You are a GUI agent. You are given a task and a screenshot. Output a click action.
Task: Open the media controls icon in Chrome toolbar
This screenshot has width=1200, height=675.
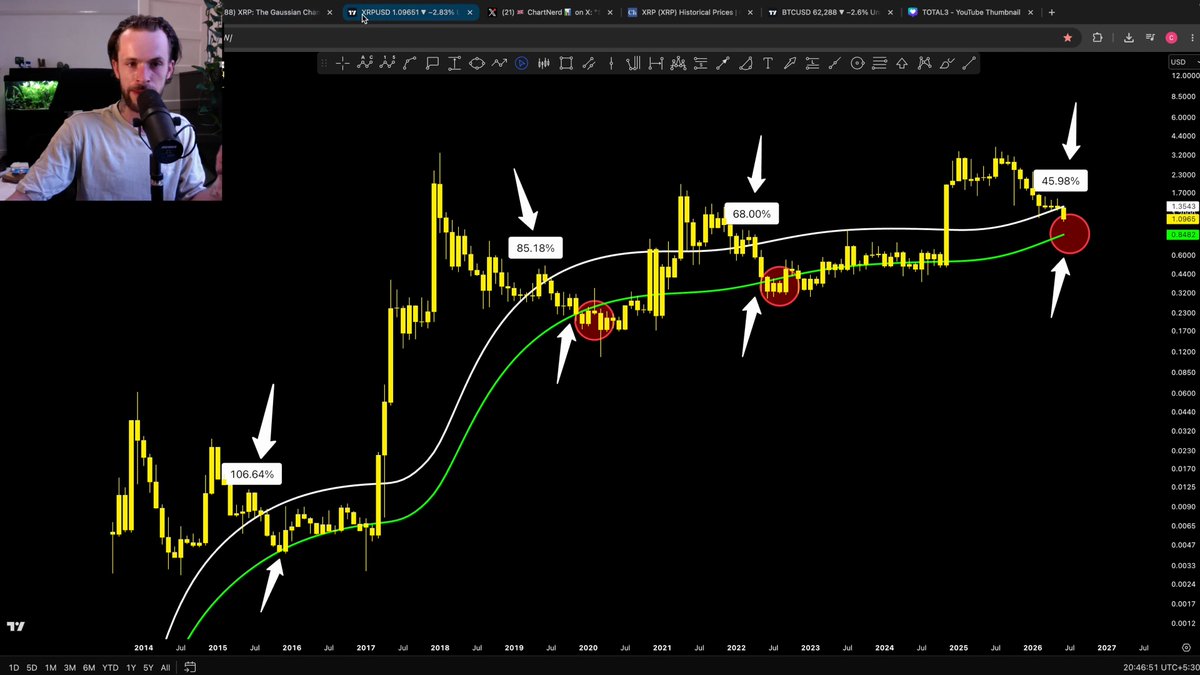pos(1150,37)
